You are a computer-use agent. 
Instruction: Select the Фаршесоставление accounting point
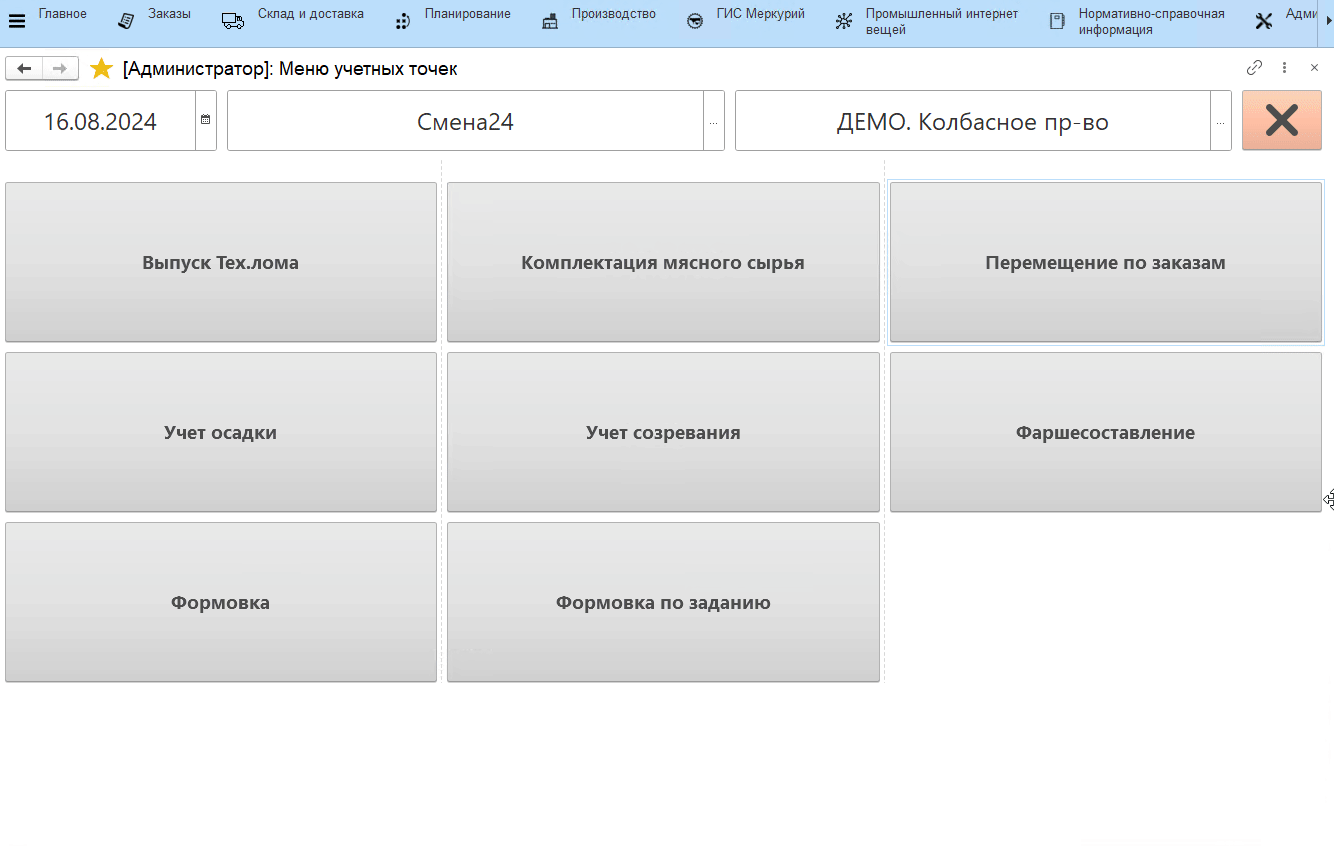(x=1105, y=432)
